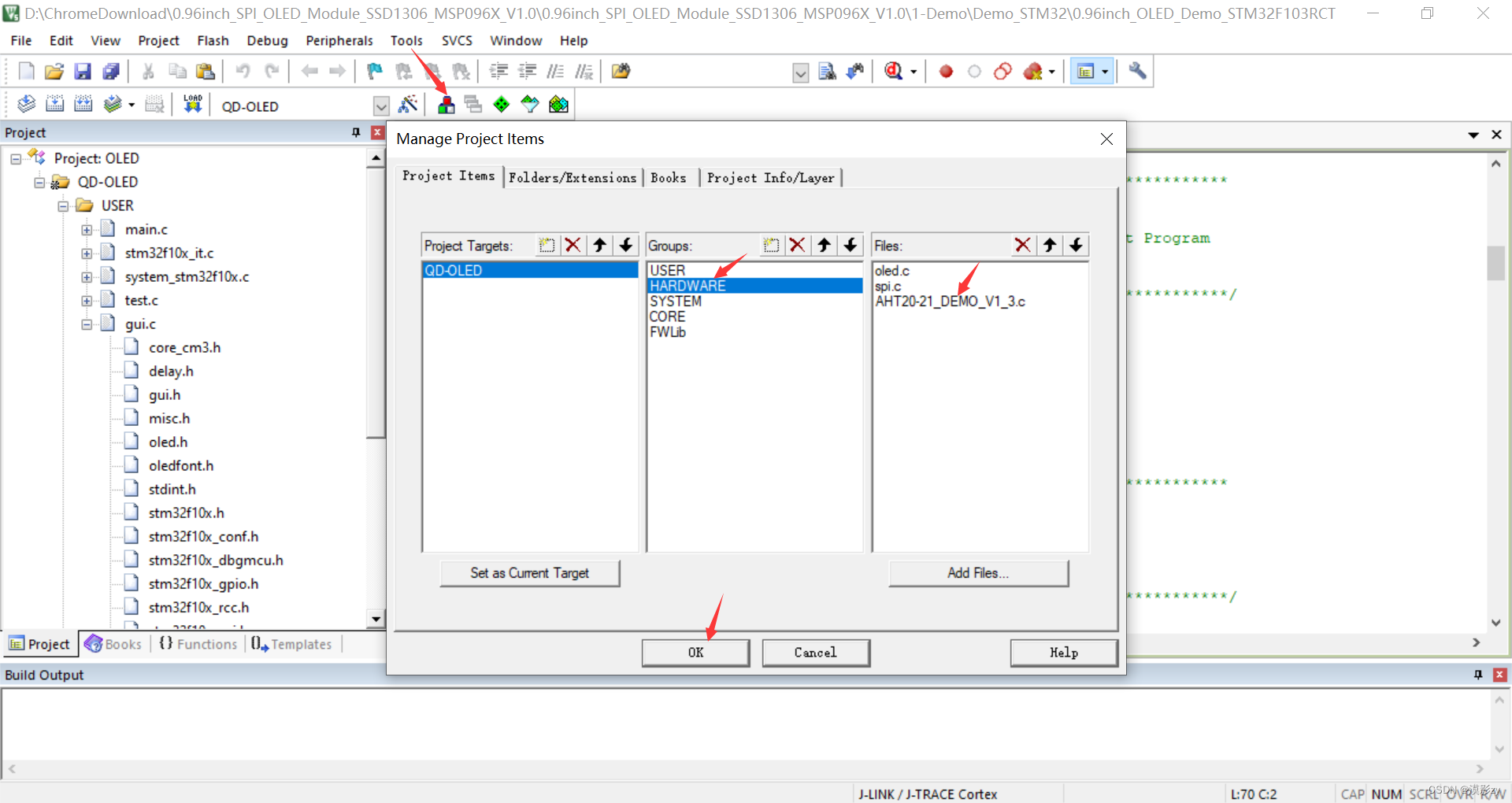Viewport: 1512px width, 803px height.
Task: Move the selected group up
Action: 824,245
